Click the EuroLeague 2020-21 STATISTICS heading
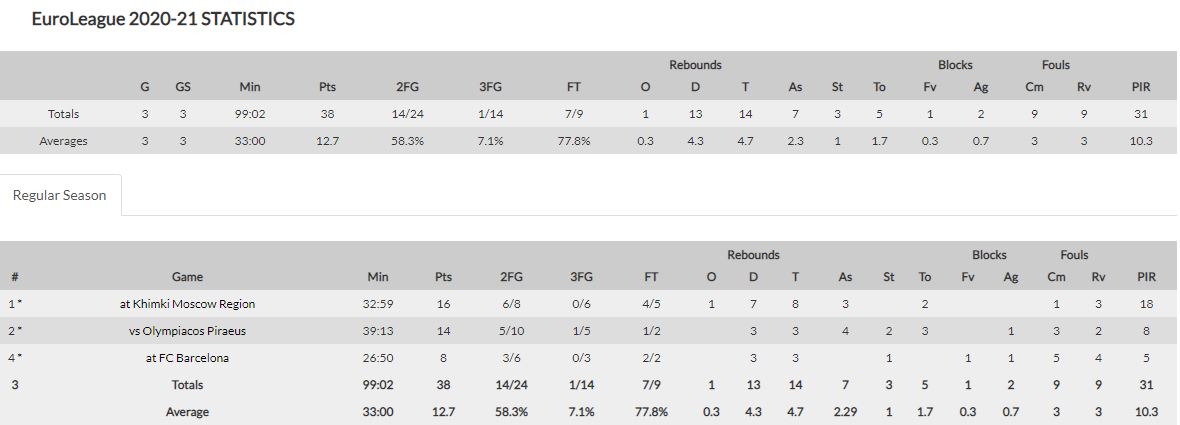Image resolution: width=1180 pixels, height=425 pixels. [163, 20]
